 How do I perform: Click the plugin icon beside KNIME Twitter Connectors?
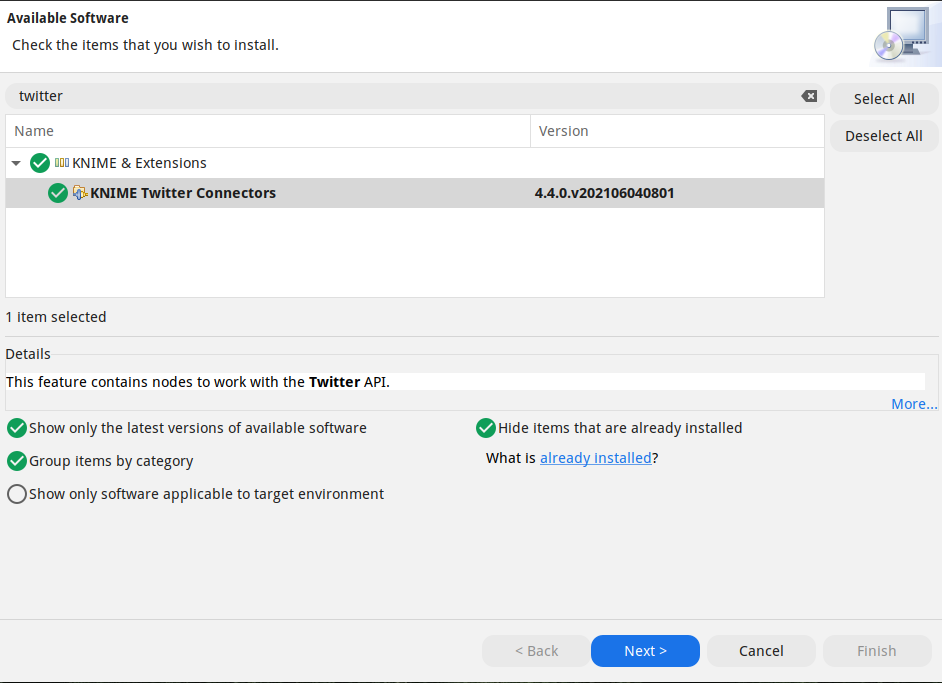[79, 192]
